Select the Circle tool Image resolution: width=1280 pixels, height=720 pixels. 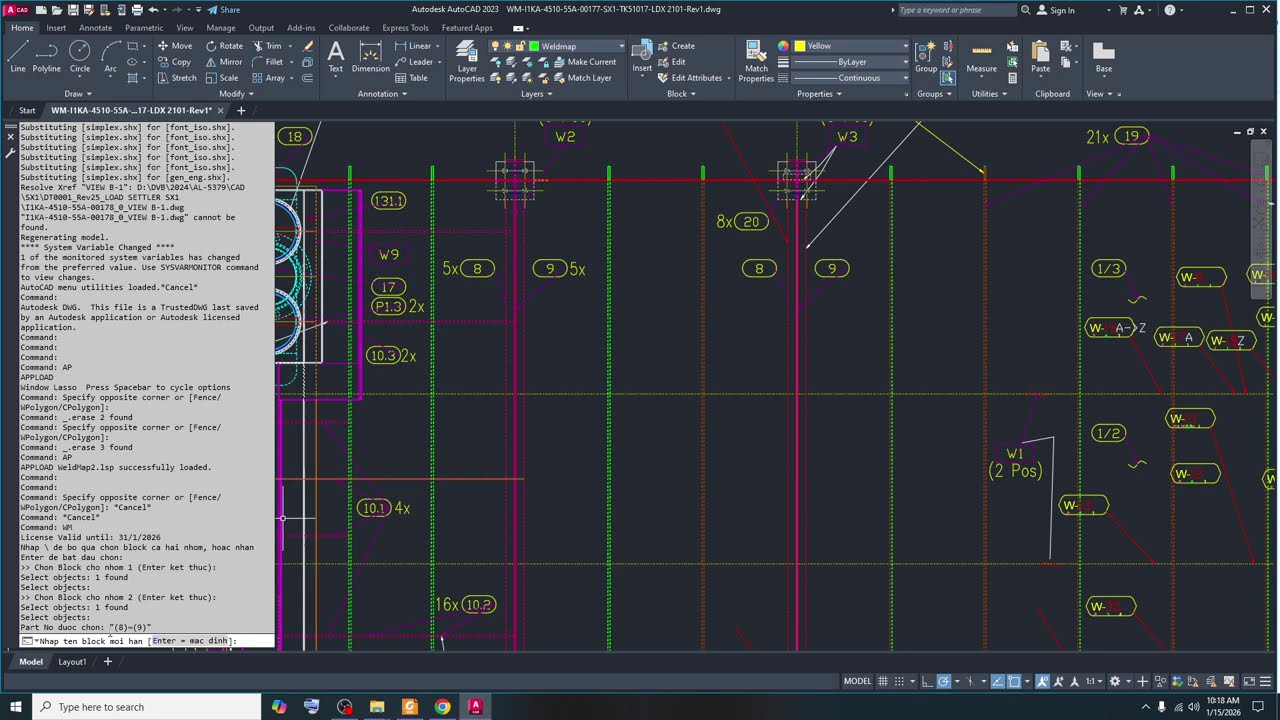[x=80, y=56]
